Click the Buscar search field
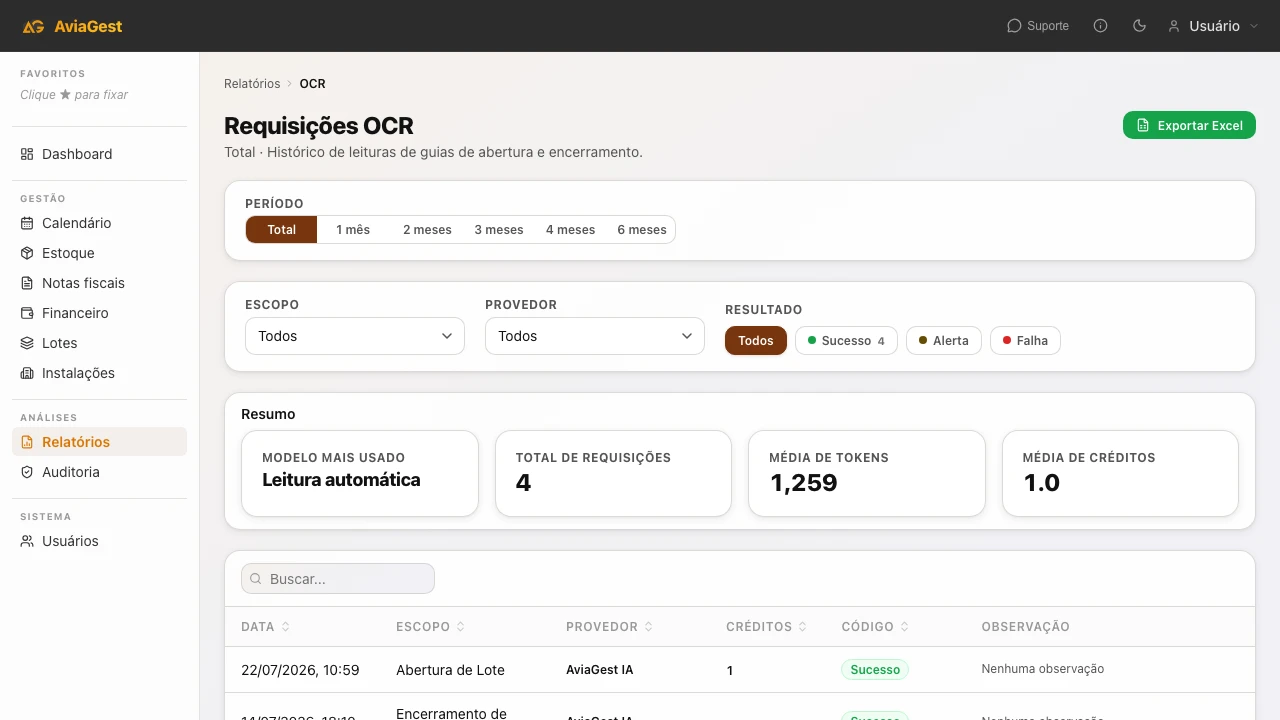The image size is (1280, 720). pyautogui.click(x=338, y=579)
